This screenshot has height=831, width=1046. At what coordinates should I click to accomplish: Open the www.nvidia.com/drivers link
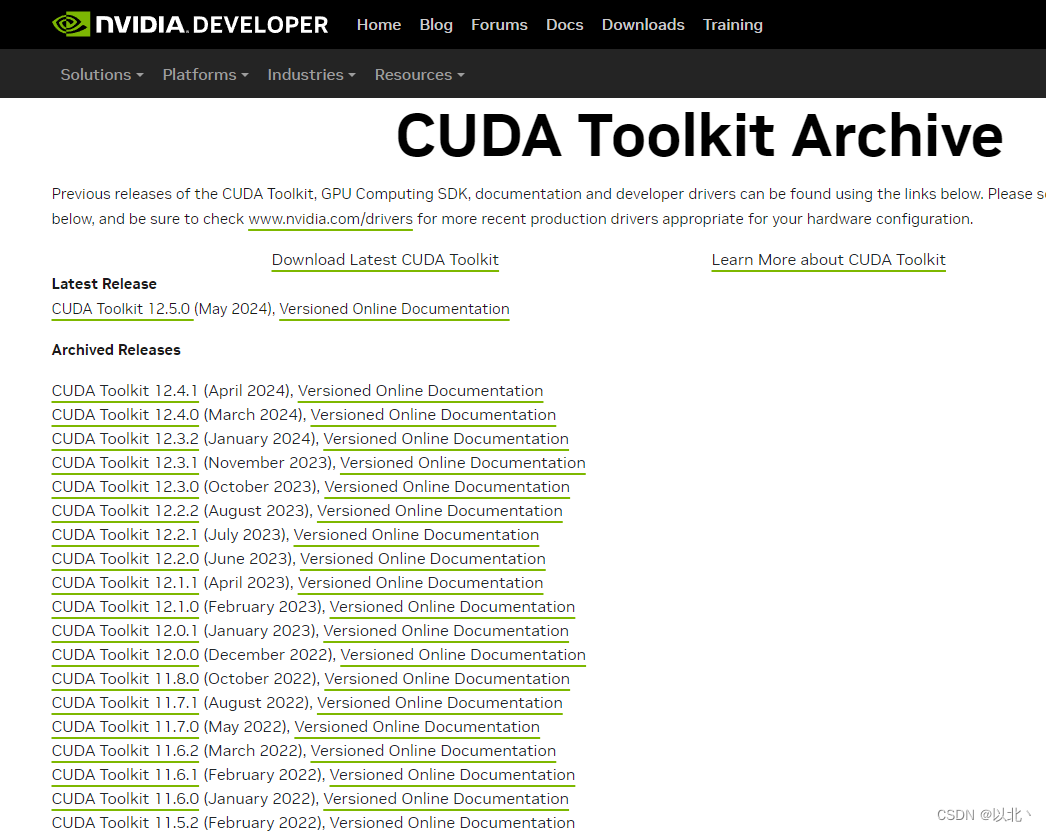pos(330,219)
